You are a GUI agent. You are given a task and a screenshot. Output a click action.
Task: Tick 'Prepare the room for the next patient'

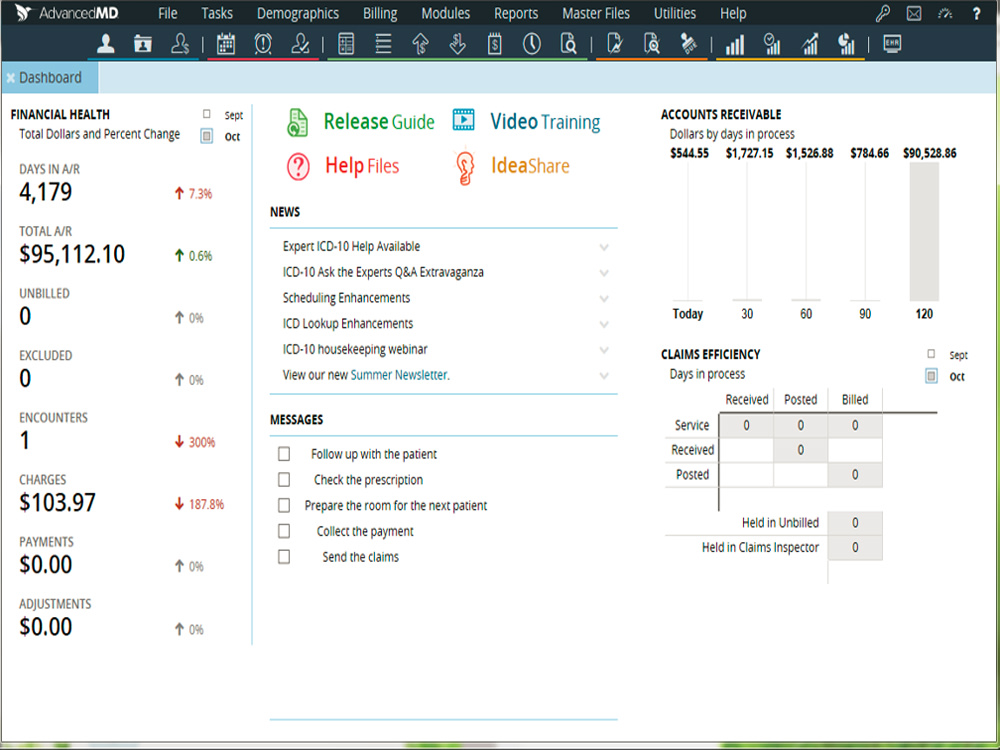click(284, 505)
